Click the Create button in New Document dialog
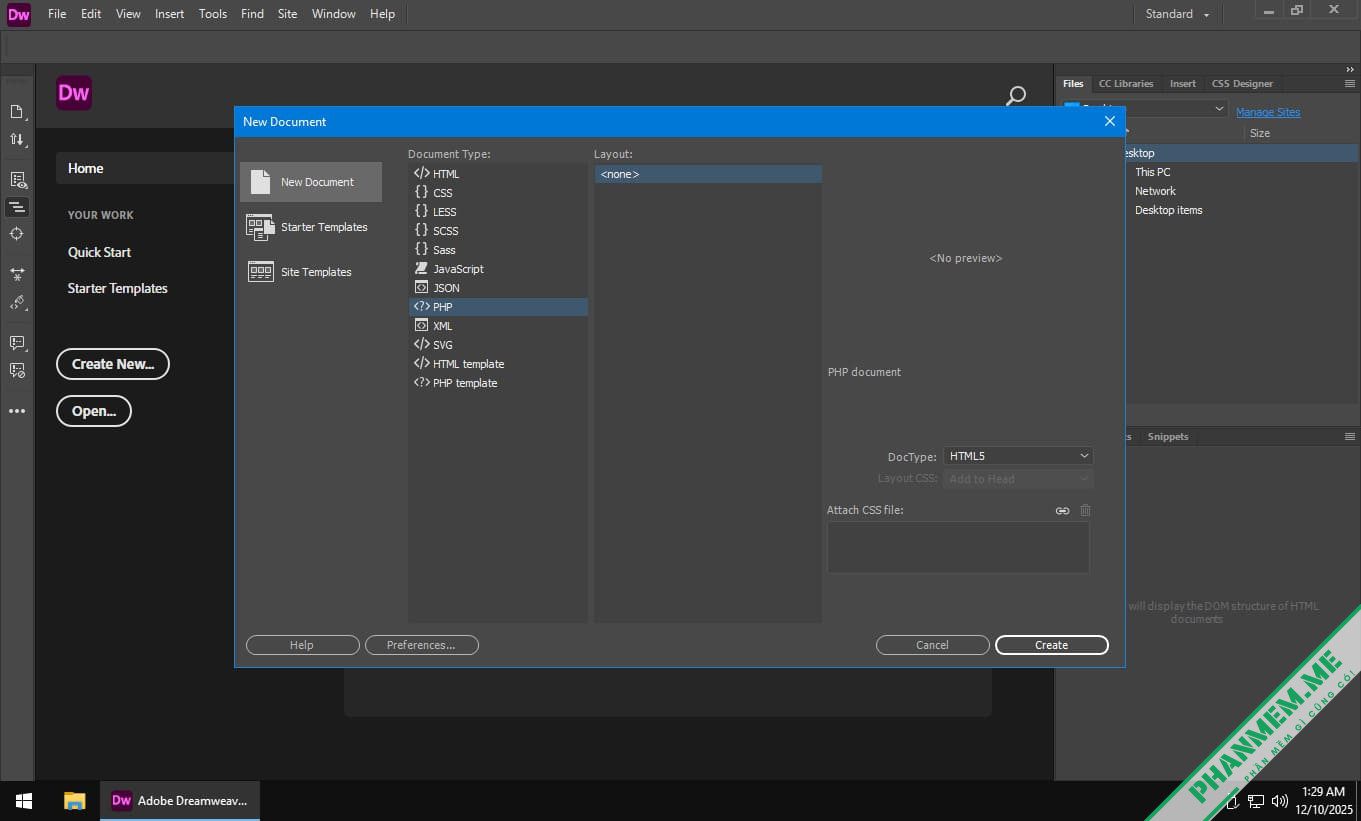Viewport: 1361px width, 821px height. tap(1052, 645)
